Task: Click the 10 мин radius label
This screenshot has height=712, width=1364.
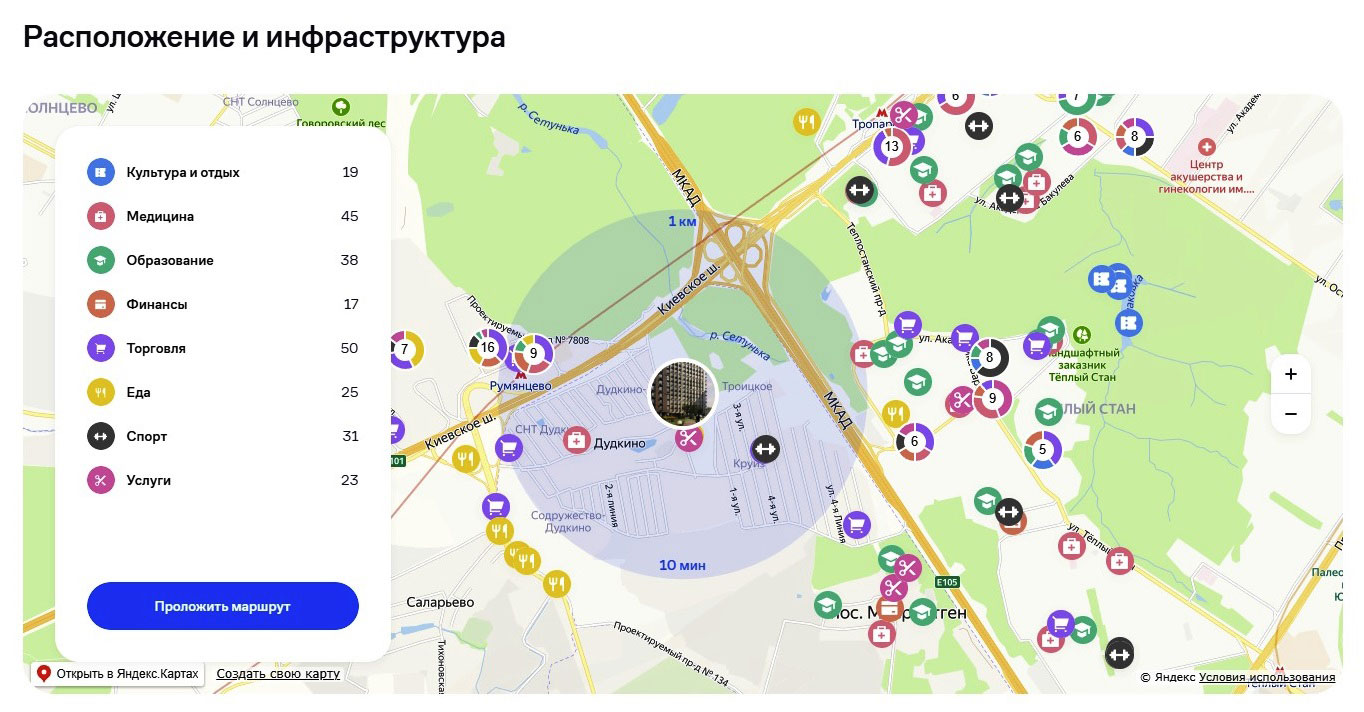Action: click(682, 566)
